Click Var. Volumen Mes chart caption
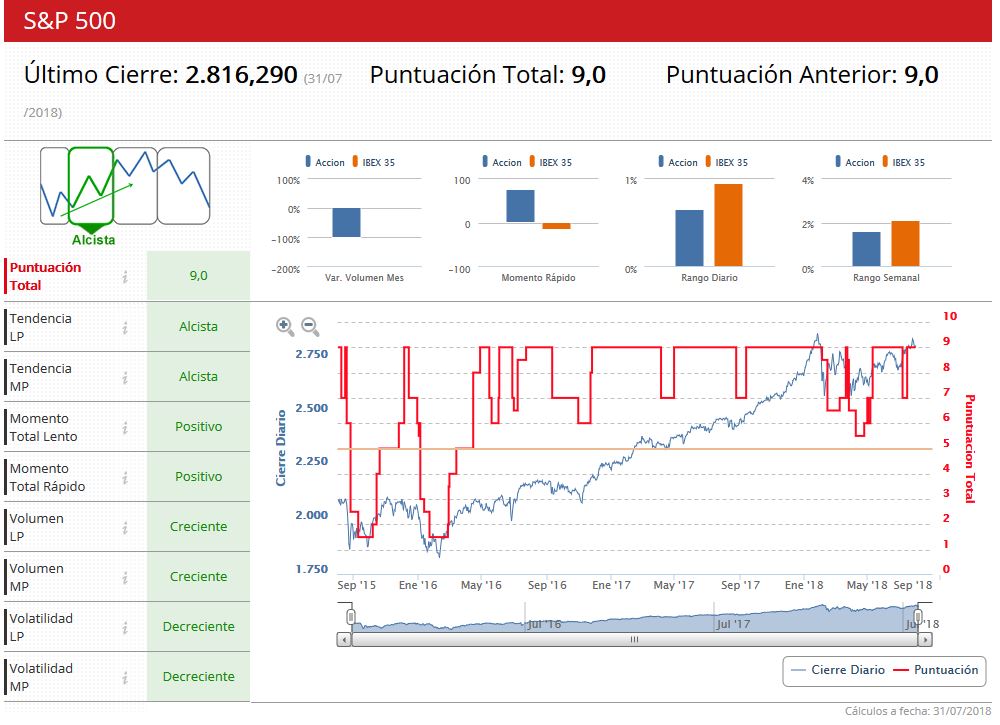 click(364, 277)
